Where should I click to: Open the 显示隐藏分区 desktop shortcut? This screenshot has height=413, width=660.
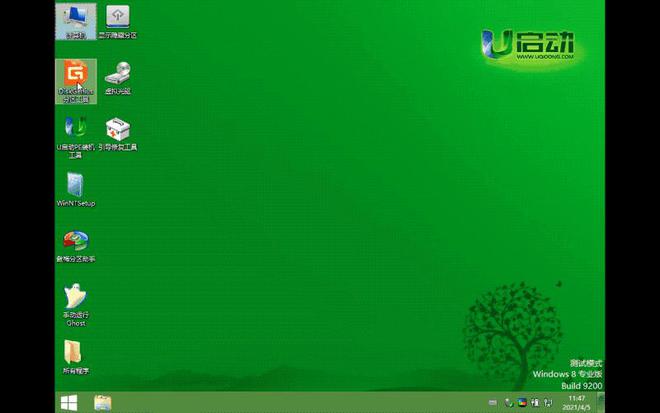point(117,19)
